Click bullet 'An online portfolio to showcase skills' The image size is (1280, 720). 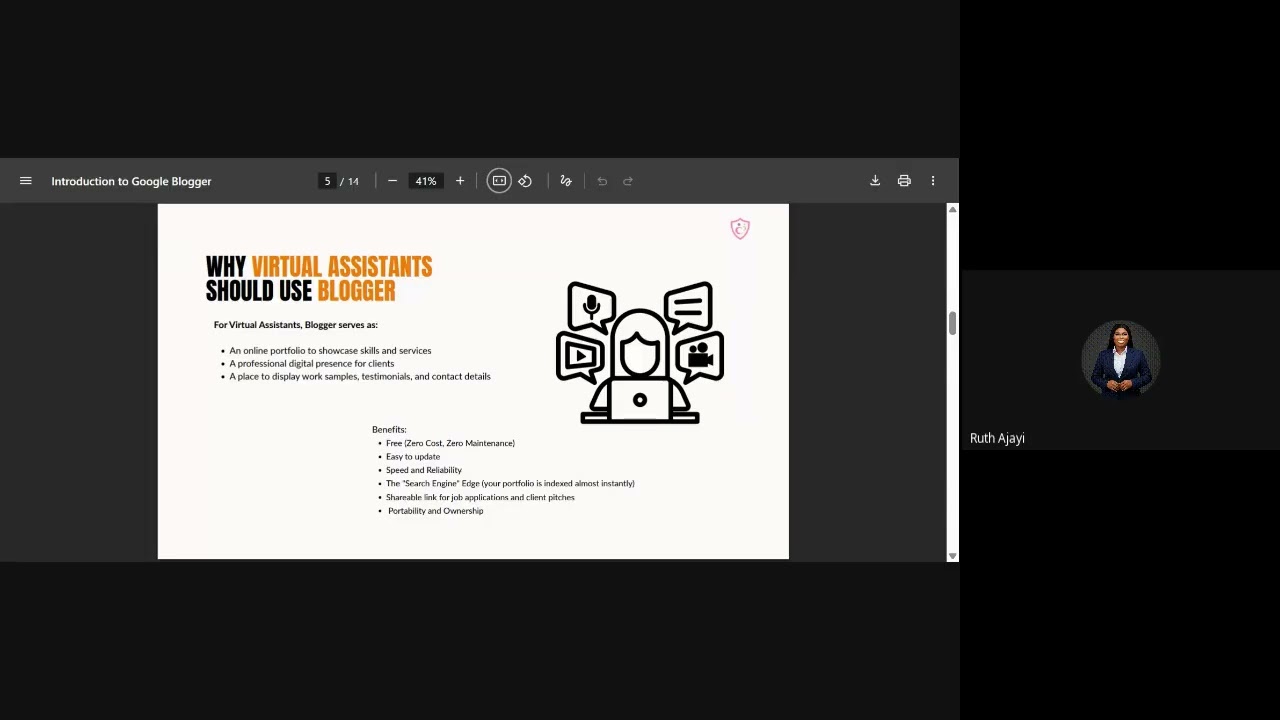[330, 350]
